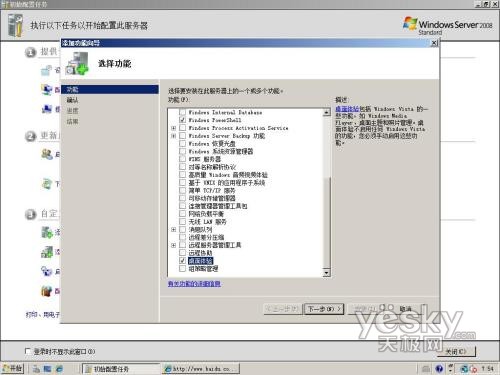Image resolution: width=500 pixels, height=375 pixels.
Task: Expand the 消息队列 node
Action: 173,229
